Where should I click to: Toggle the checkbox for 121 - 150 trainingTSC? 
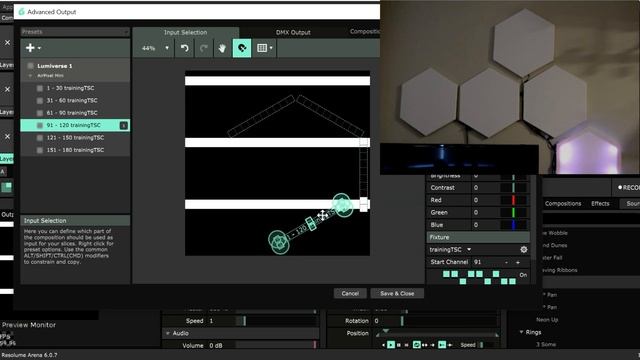(40, 138)
